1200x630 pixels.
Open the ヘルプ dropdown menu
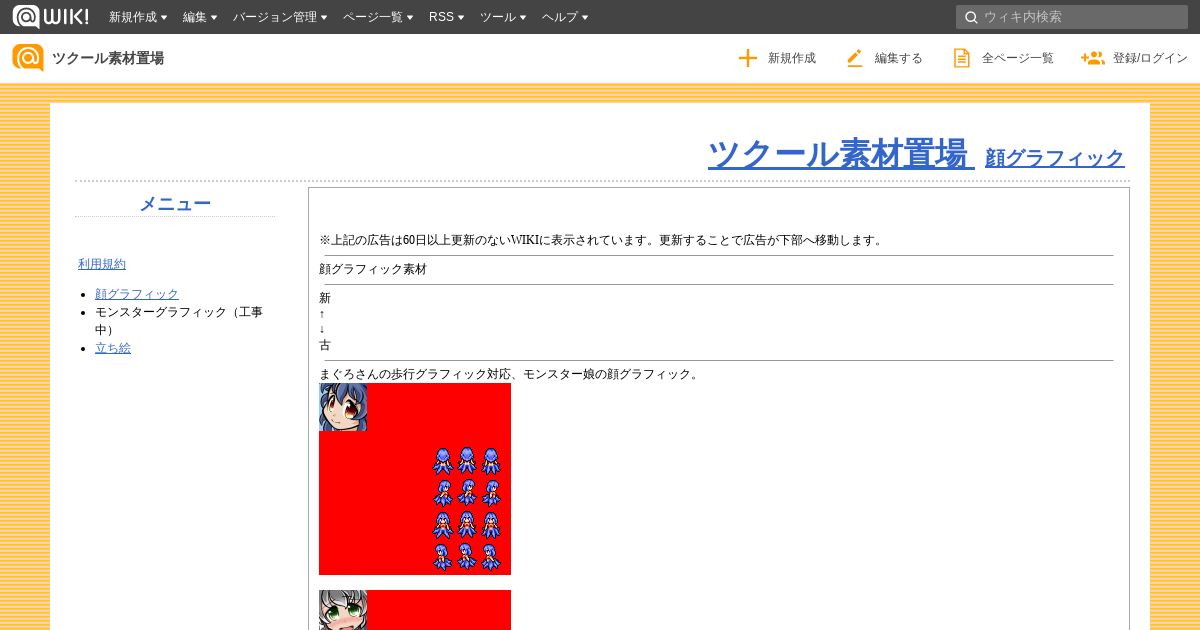click(x=565, y=17)
